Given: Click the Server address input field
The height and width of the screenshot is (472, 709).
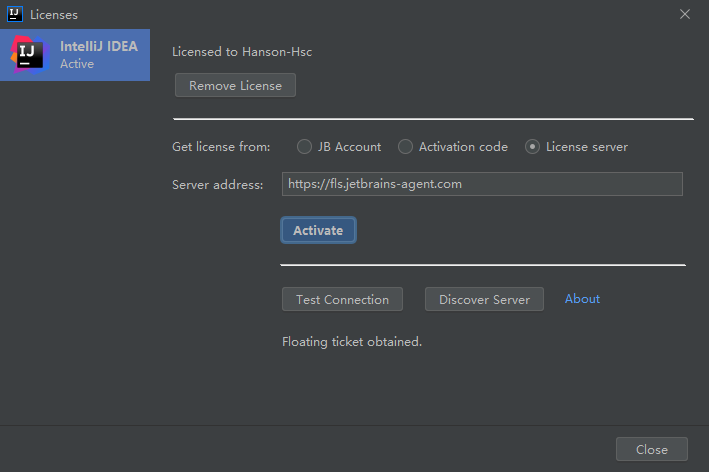Looking at the screenshot, I should [x=482, y=184].
